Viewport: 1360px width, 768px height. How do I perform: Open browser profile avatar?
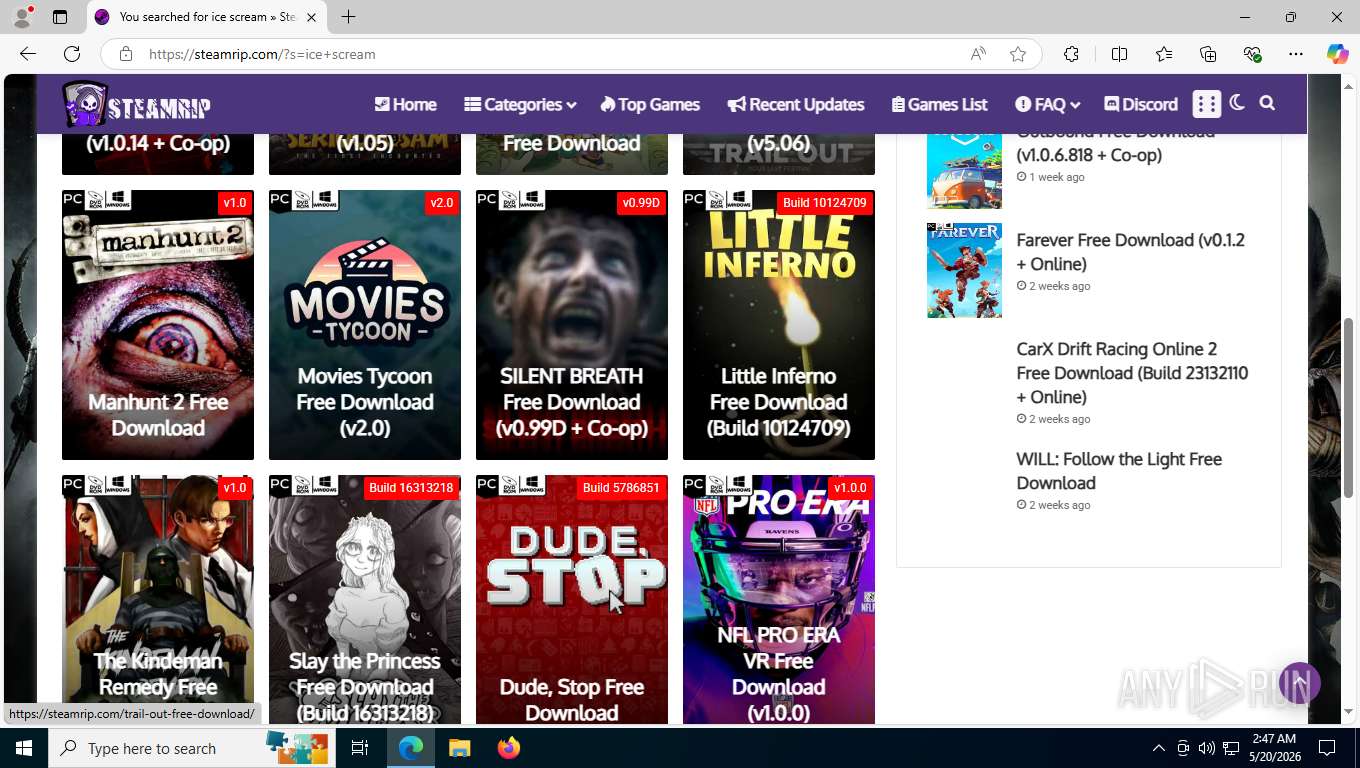[x=22, y=17]
